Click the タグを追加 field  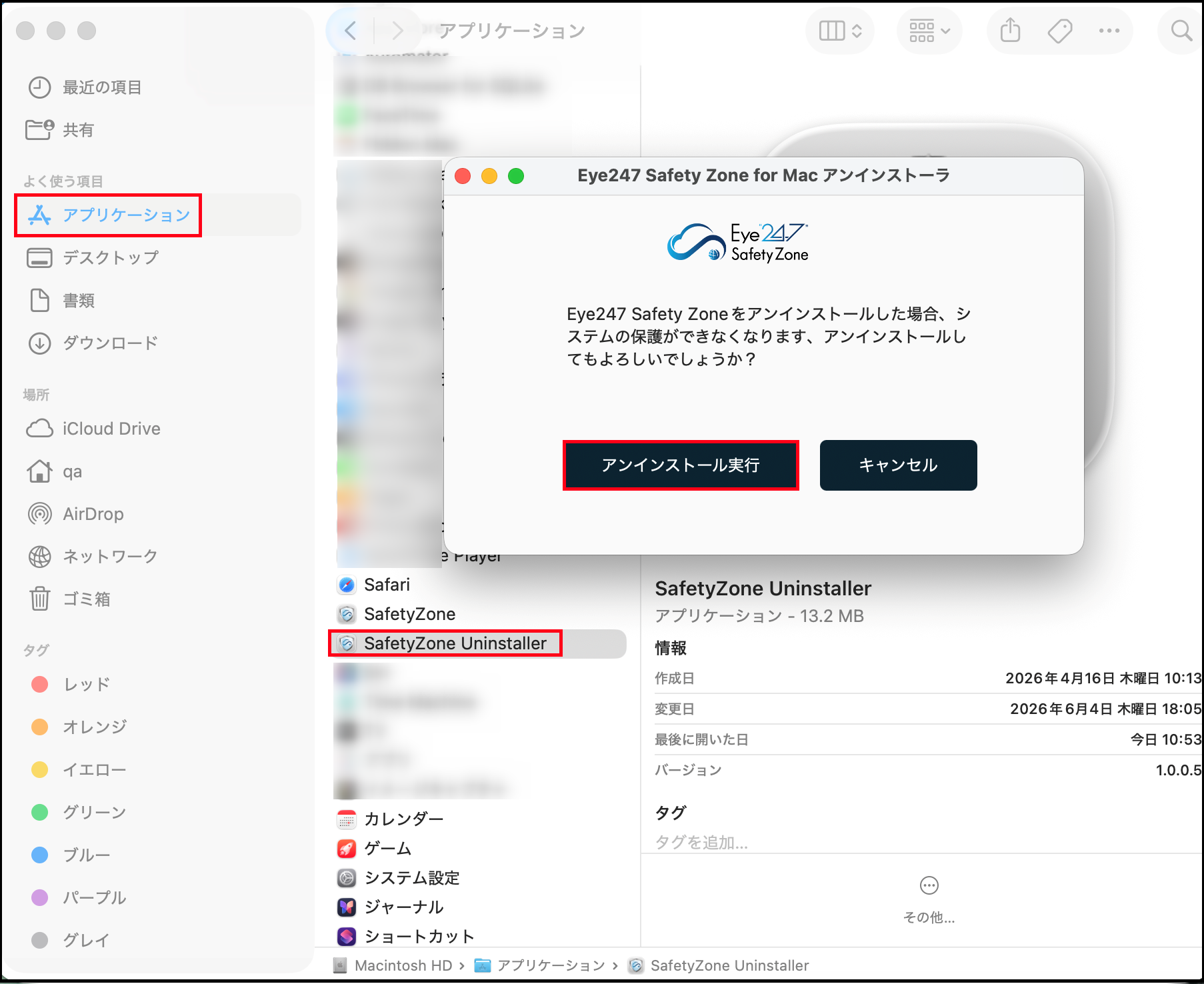[701, 842]
